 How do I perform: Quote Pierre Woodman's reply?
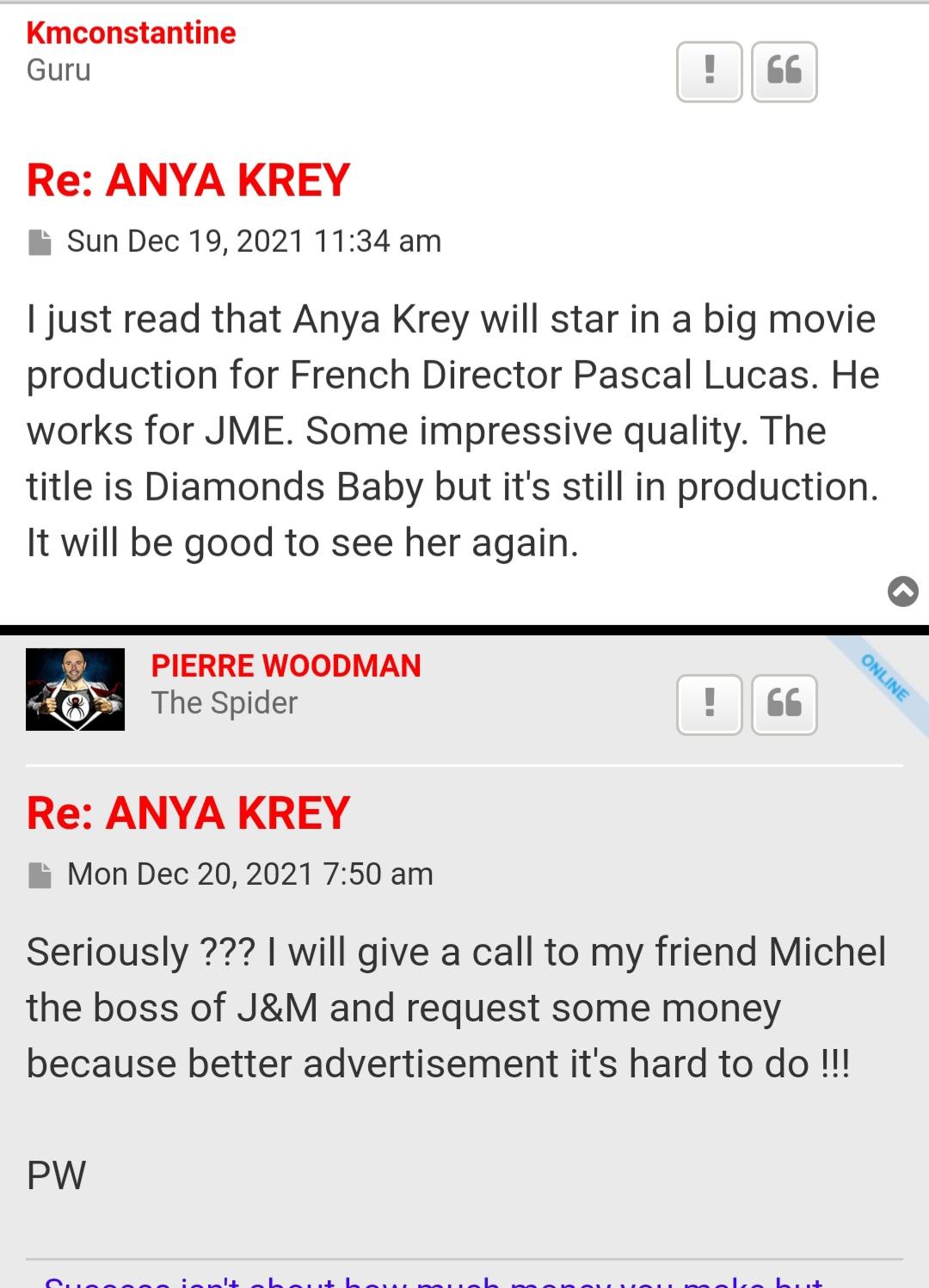(x=784, y=704)
